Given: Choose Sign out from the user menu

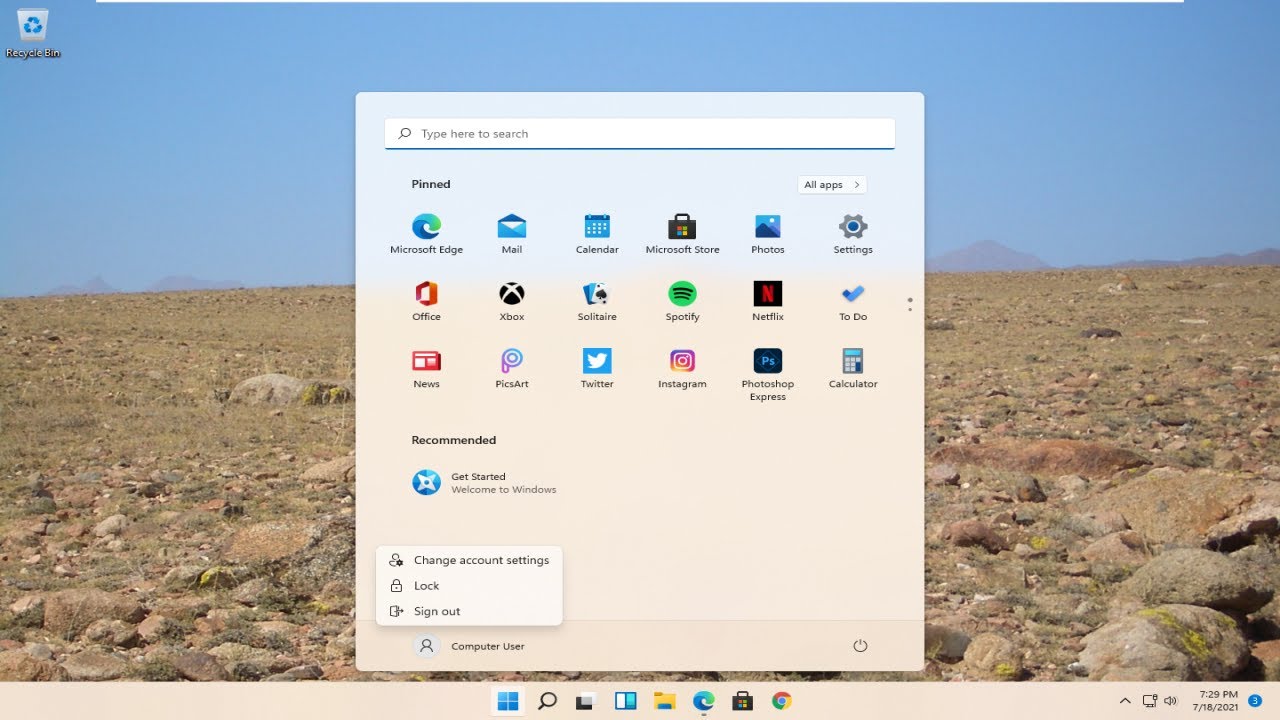Looking at the screenshot, I should tap(469, 611).
